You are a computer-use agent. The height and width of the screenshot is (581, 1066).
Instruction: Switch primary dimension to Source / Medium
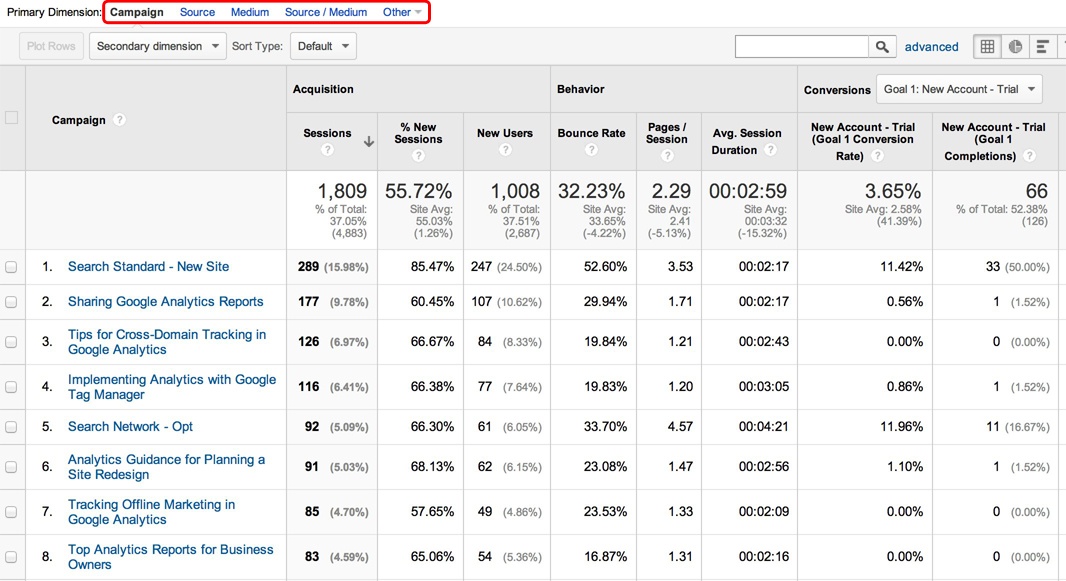point(325,12)
